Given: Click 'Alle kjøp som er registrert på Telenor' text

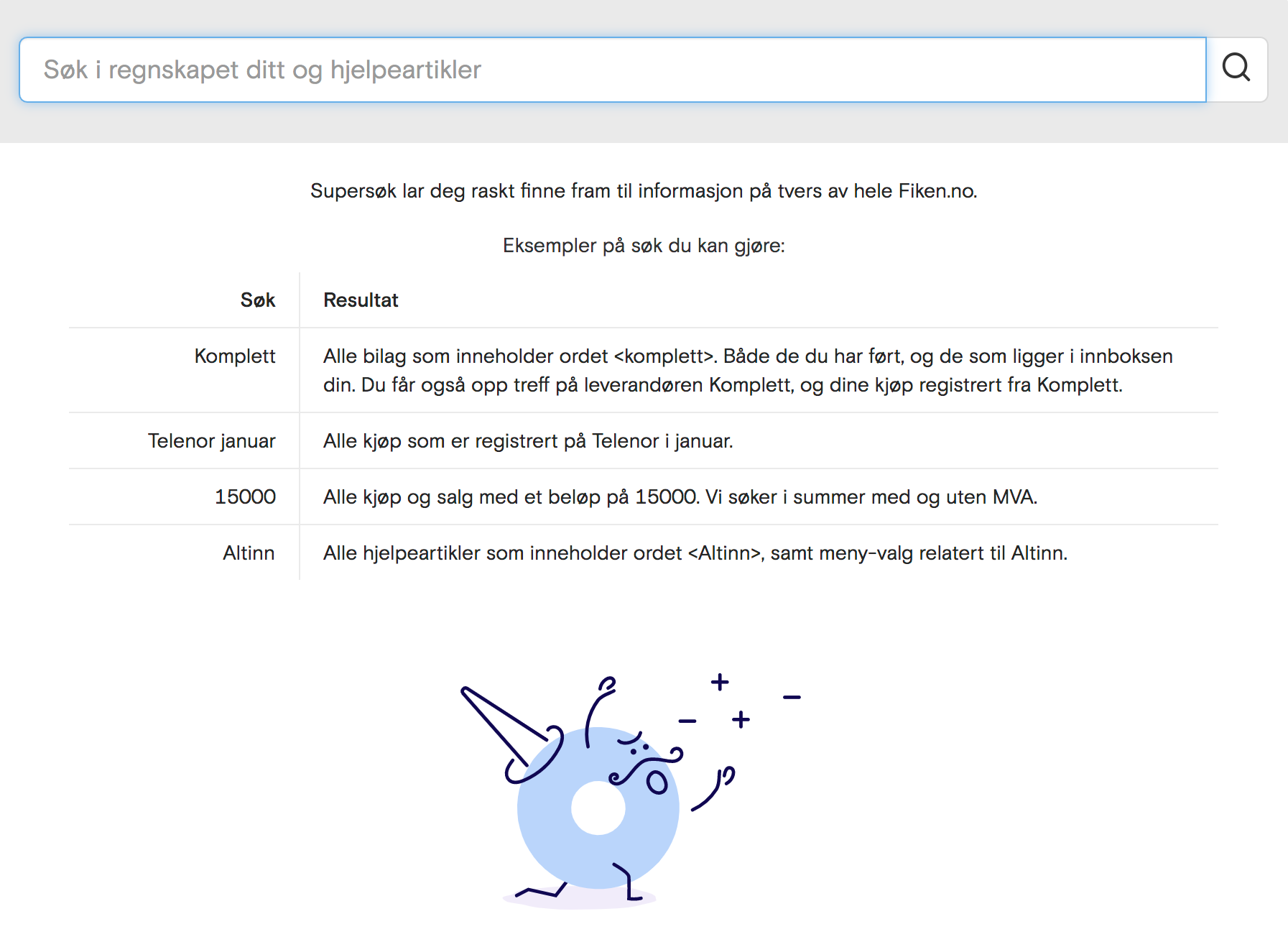Looking at the screenshot, I should pos(528,441).
